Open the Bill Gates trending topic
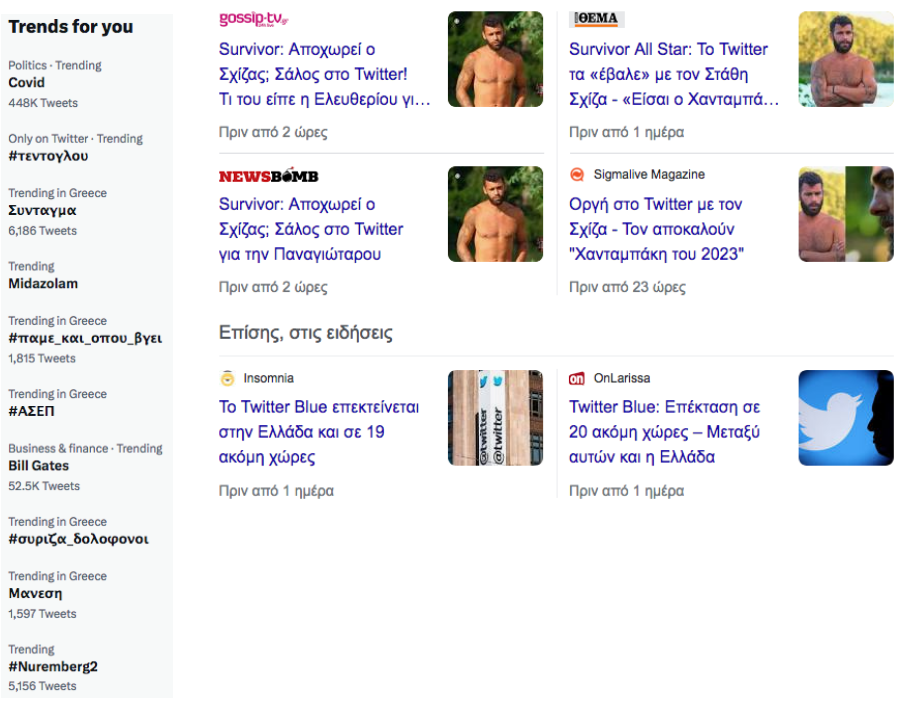Screen dimensions: 899x711 point(38,466)
